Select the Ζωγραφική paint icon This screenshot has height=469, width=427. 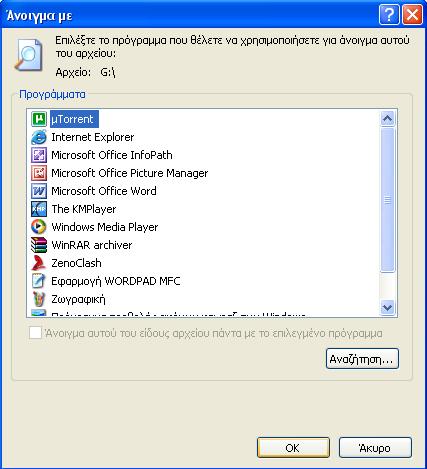click(39, 299)
